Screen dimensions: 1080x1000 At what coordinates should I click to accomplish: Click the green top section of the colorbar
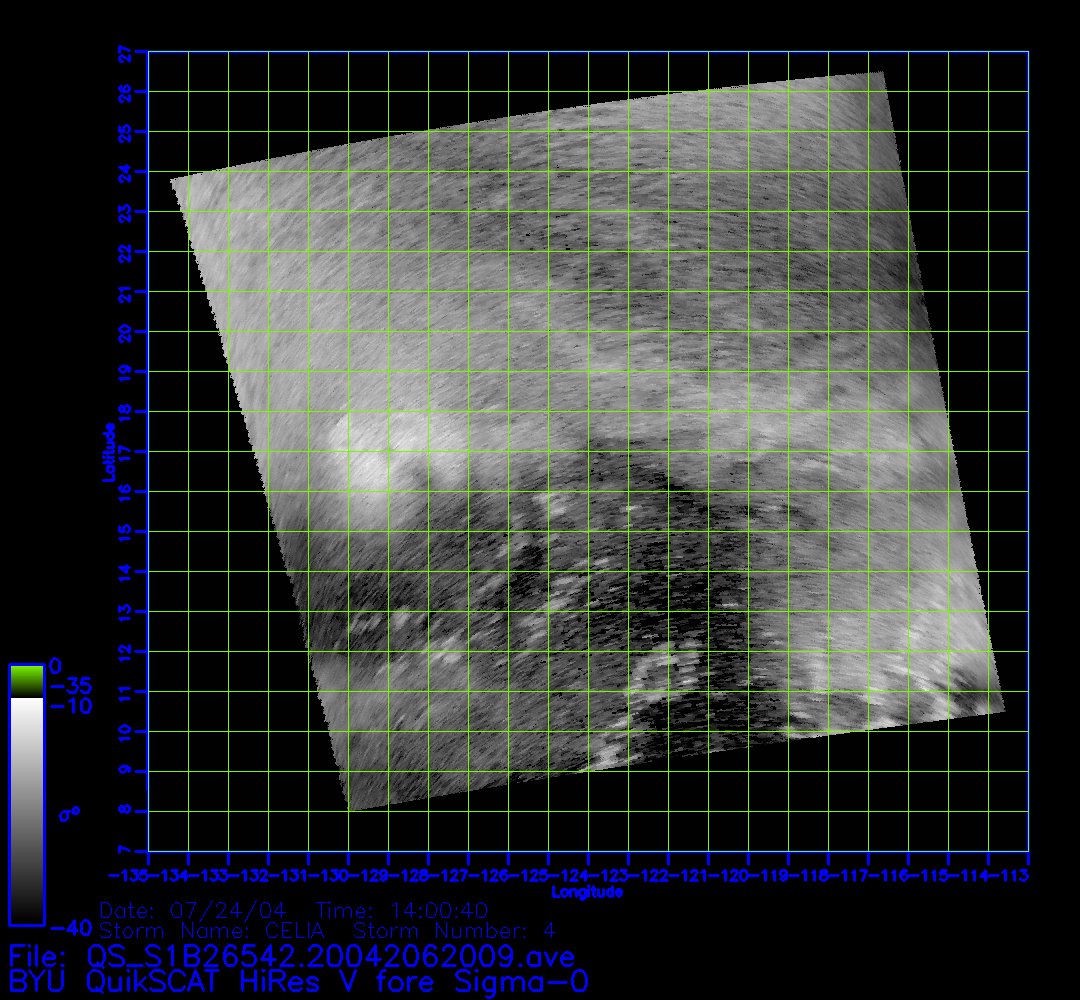coord(26,679)
